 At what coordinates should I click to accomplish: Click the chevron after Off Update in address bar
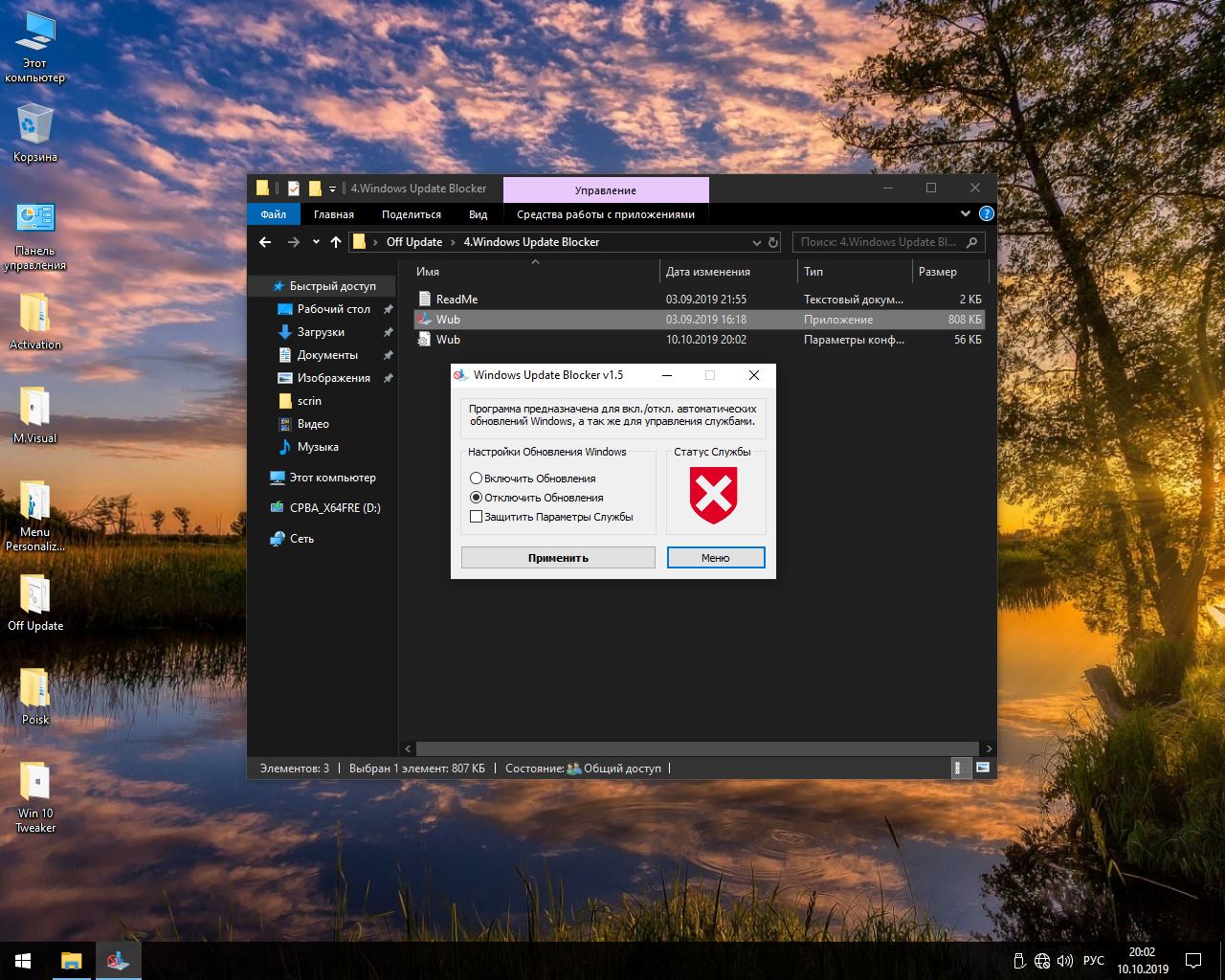click(454, 242)
